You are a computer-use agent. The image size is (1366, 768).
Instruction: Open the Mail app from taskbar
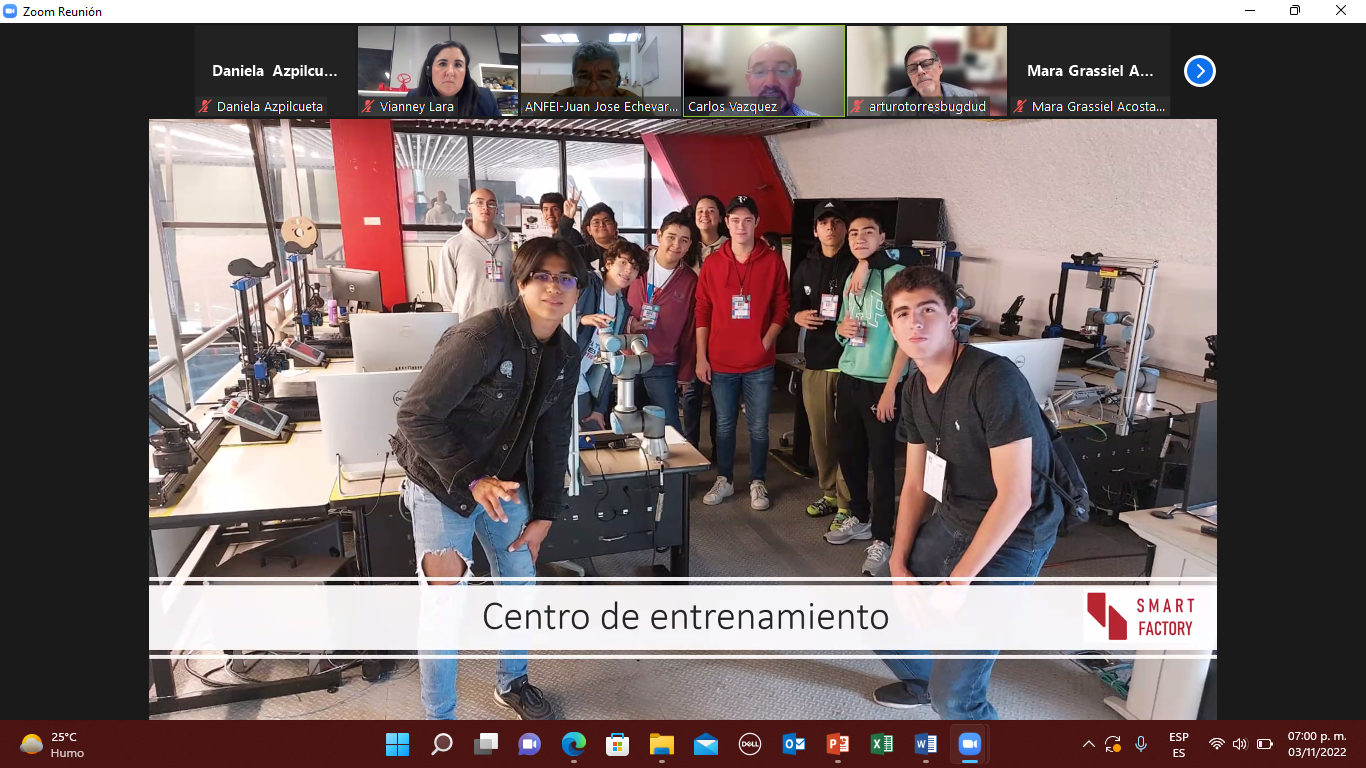point(705,744)
